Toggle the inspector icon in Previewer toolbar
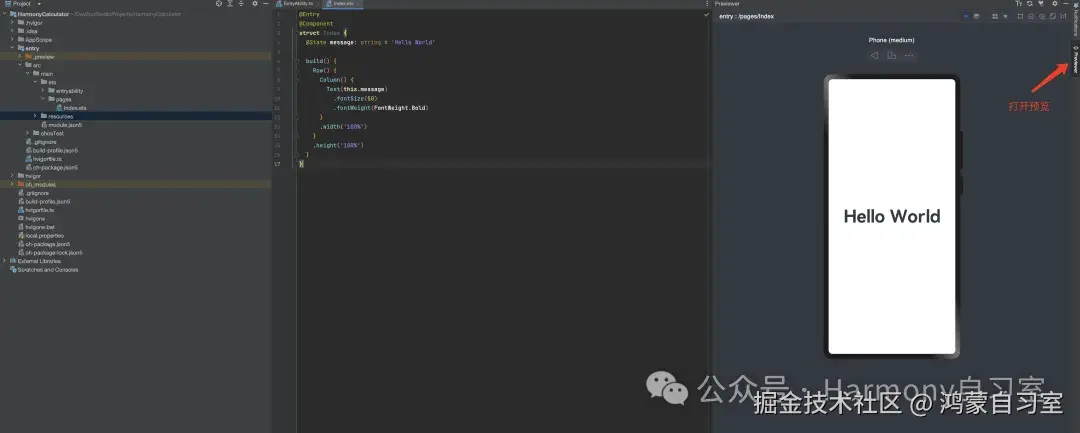 point(966,17)
